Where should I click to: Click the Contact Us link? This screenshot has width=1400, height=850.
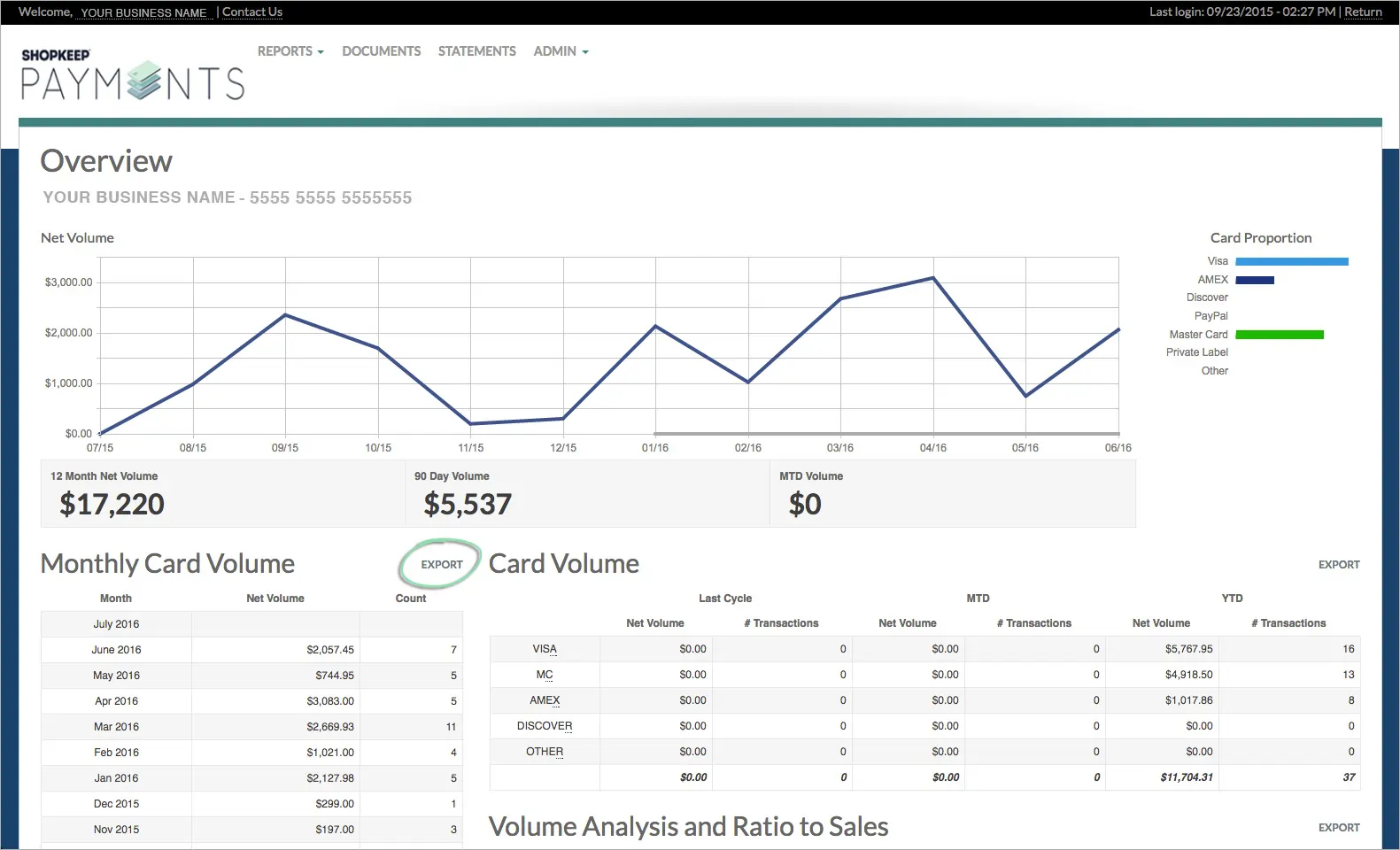tap(252, 12)
